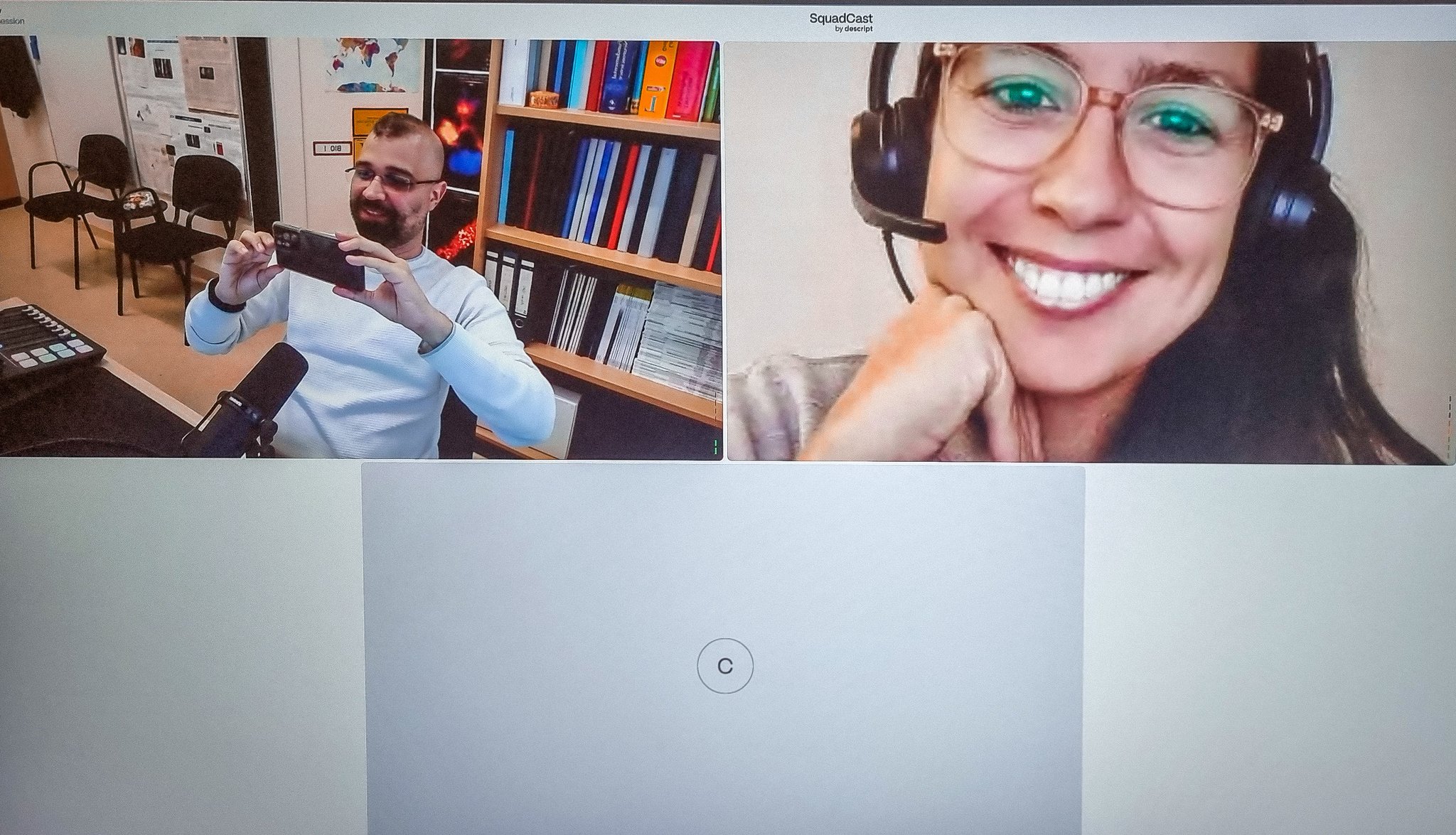This screenshot has width=1456, height=835.
Task: Click the circled C participant avatar
Action: (724, 666)
